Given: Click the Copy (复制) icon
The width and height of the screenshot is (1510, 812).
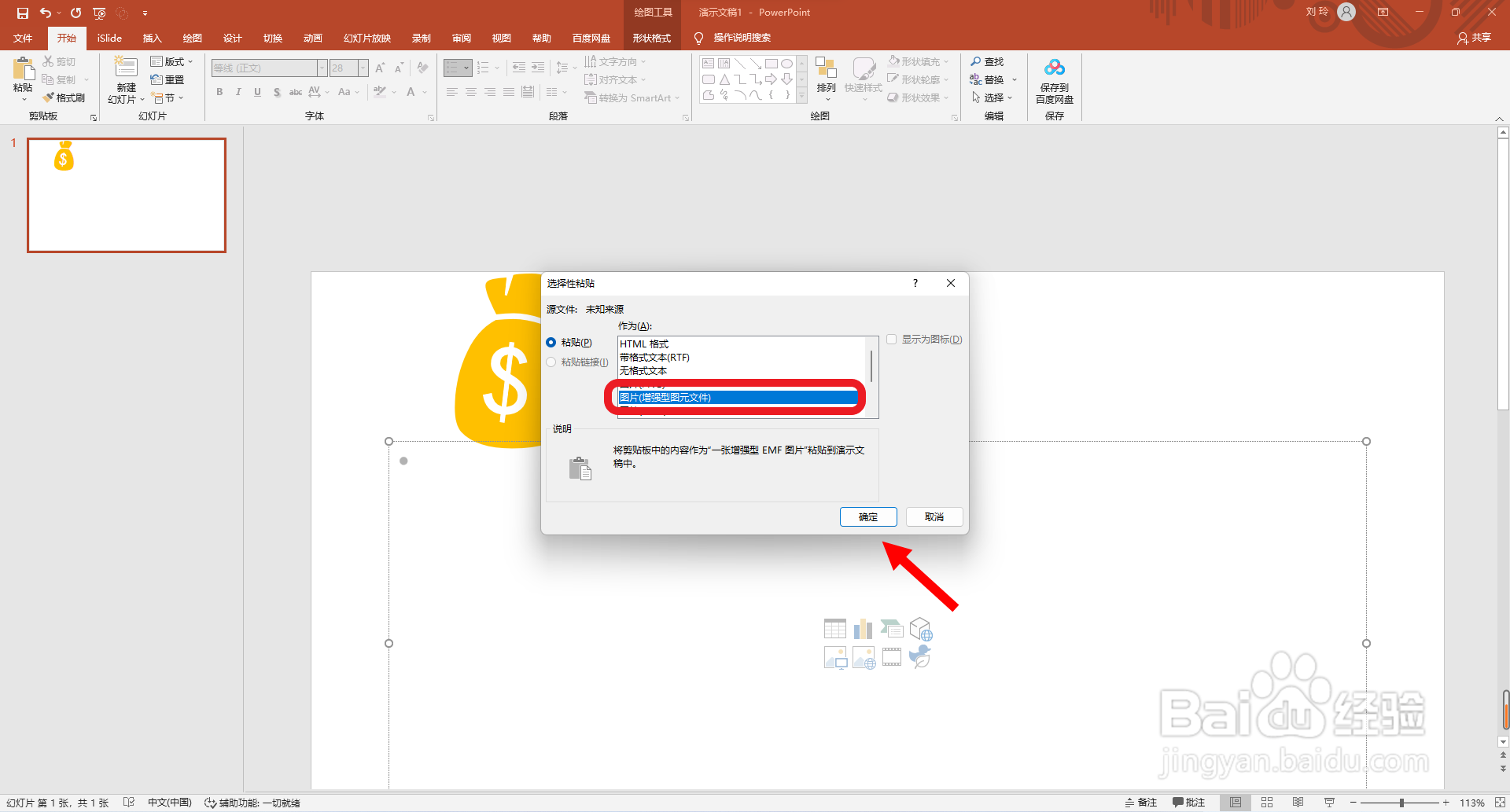Looking at the screenshot, I should click(x=48, y=79).
